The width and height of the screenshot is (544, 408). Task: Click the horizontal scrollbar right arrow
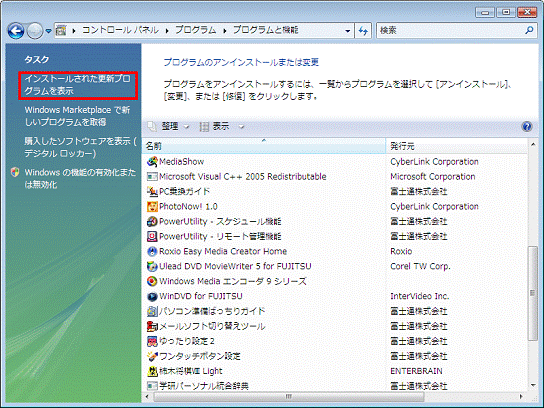click(521, 396)
